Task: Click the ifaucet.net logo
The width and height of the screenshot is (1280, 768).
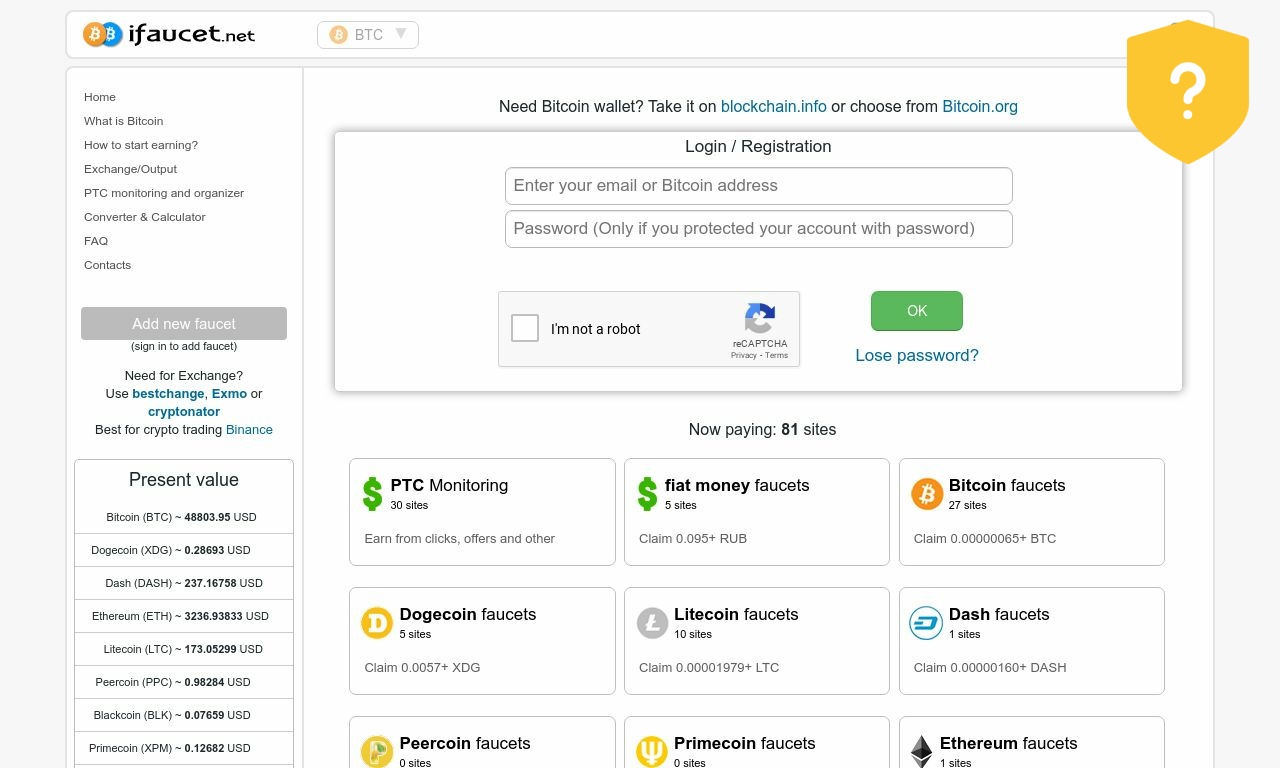Action: 169,35
